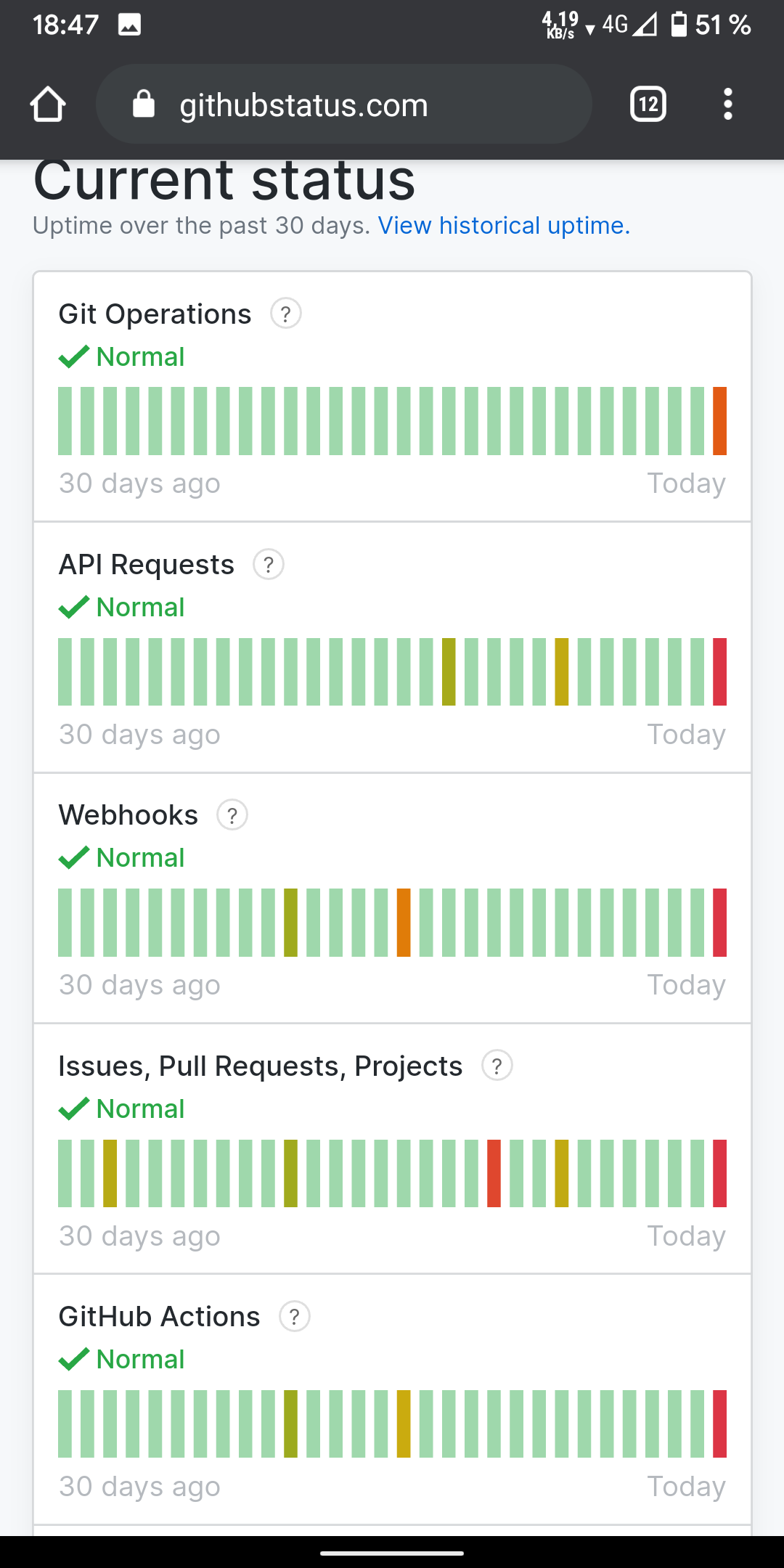Screen dimensions: 784x1568
Task: Tap the Git Operations heading
Action: (x=155, y=314)
